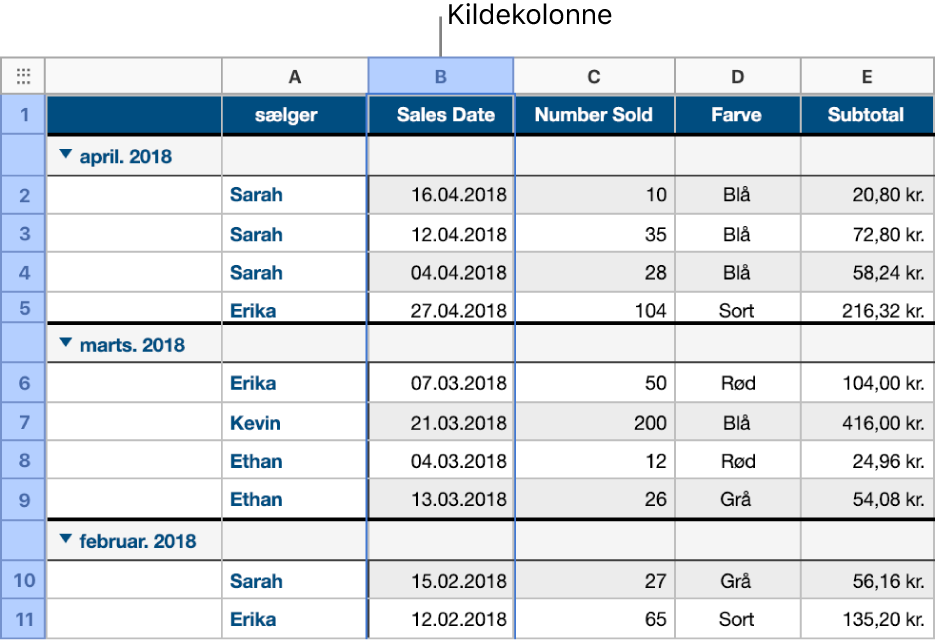Select row 1 header
This screenshot has width=935, height=641.
pyautogui.click(x=23, y=115)
